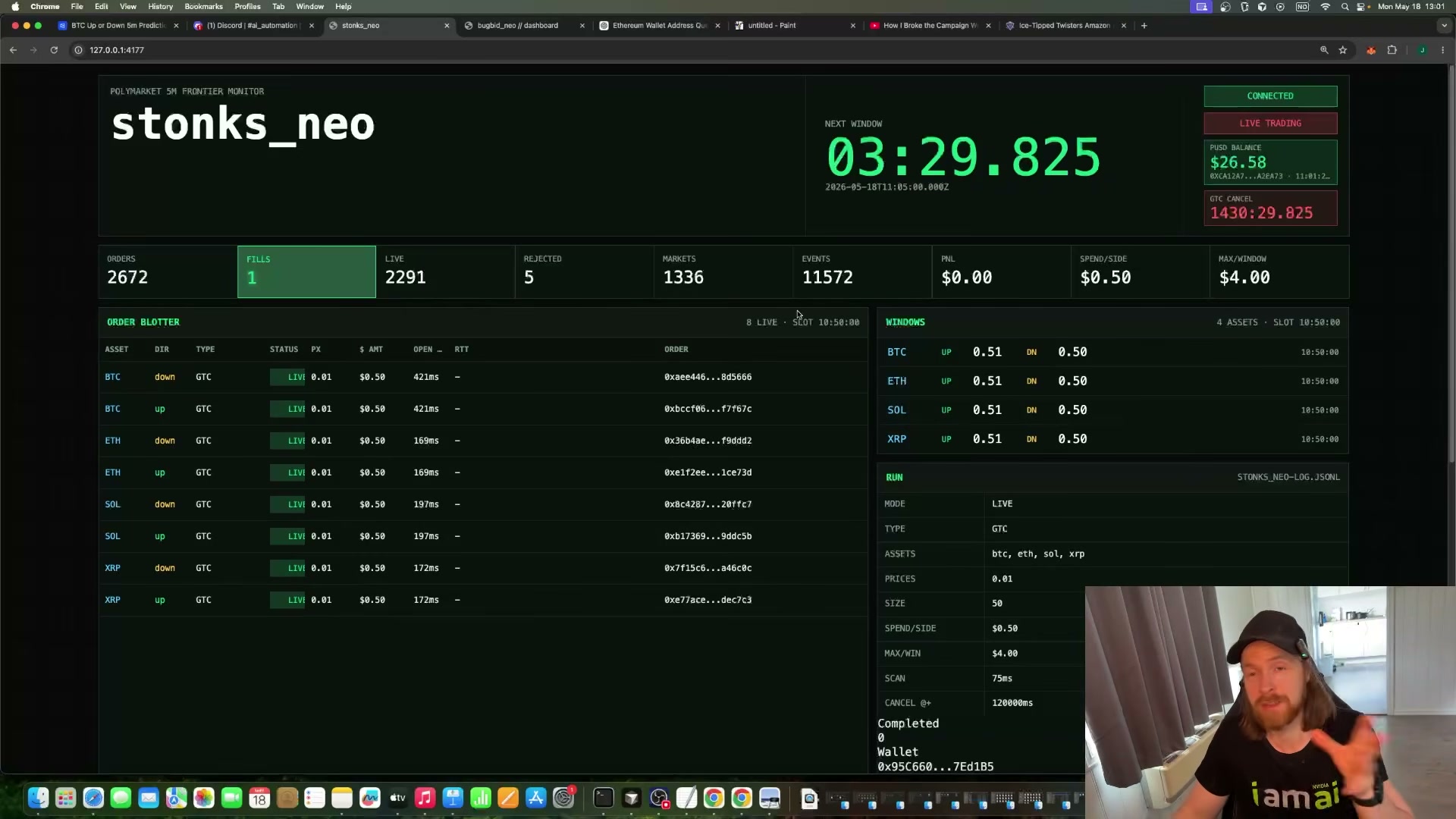The height and width of the screenshot is (819, 1456).
Task: Click the wallet address 0x95C660...7Ed1B5
Action: (x=935, y=767)
